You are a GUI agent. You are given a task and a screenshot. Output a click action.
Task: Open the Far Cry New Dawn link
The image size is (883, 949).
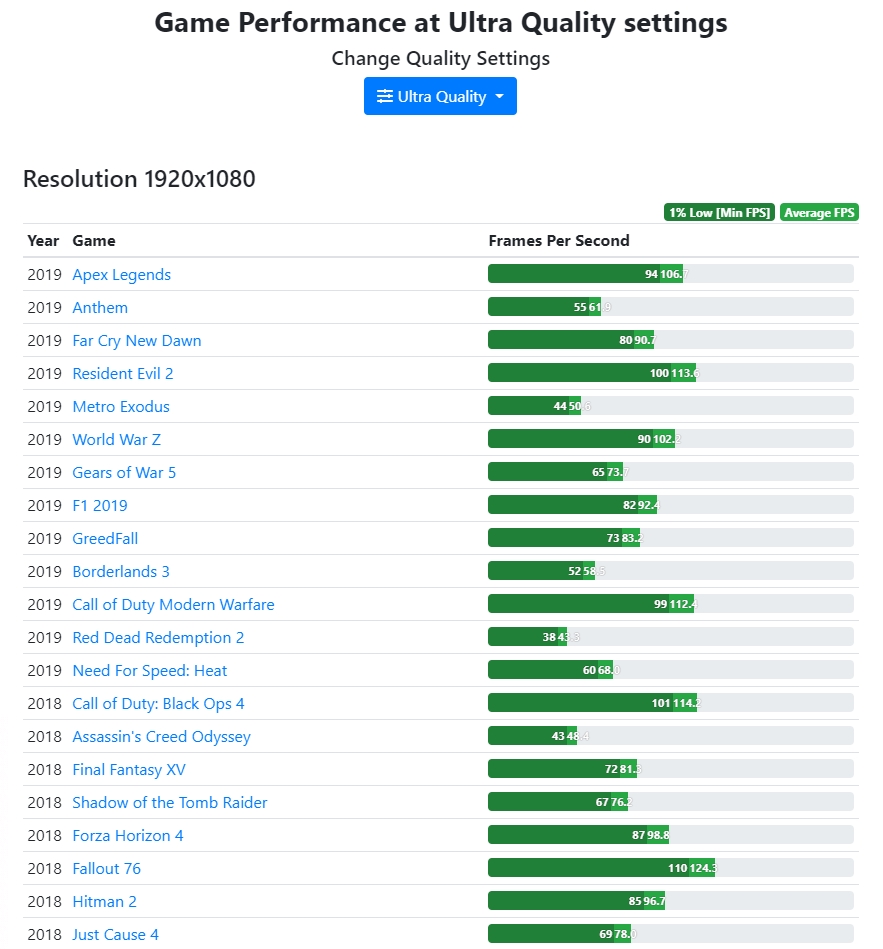[137, 341]
